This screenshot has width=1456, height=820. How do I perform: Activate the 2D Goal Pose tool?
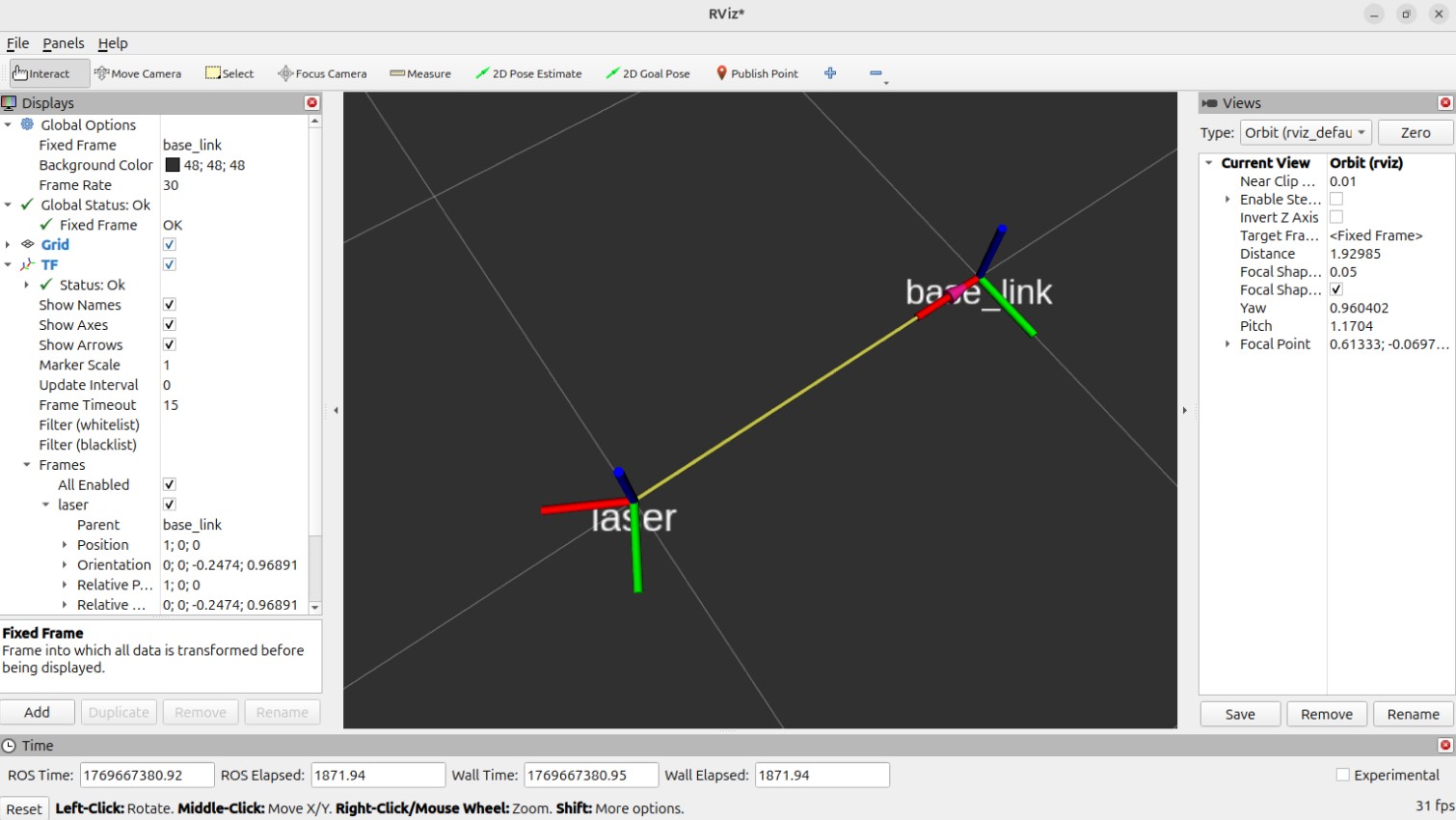pyautogui.click(x=648, y=72)
